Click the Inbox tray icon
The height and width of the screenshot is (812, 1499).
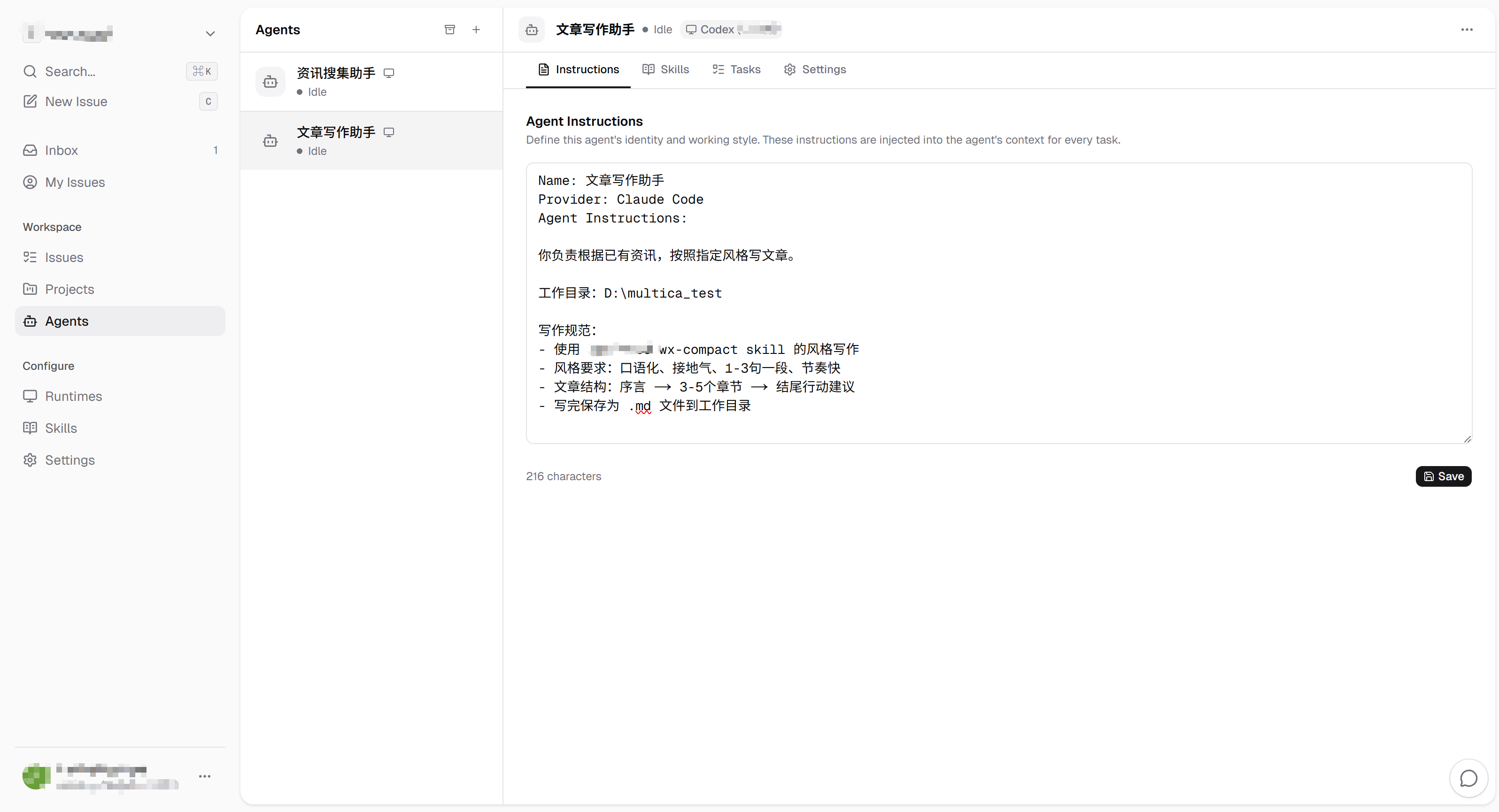(30, 150)
